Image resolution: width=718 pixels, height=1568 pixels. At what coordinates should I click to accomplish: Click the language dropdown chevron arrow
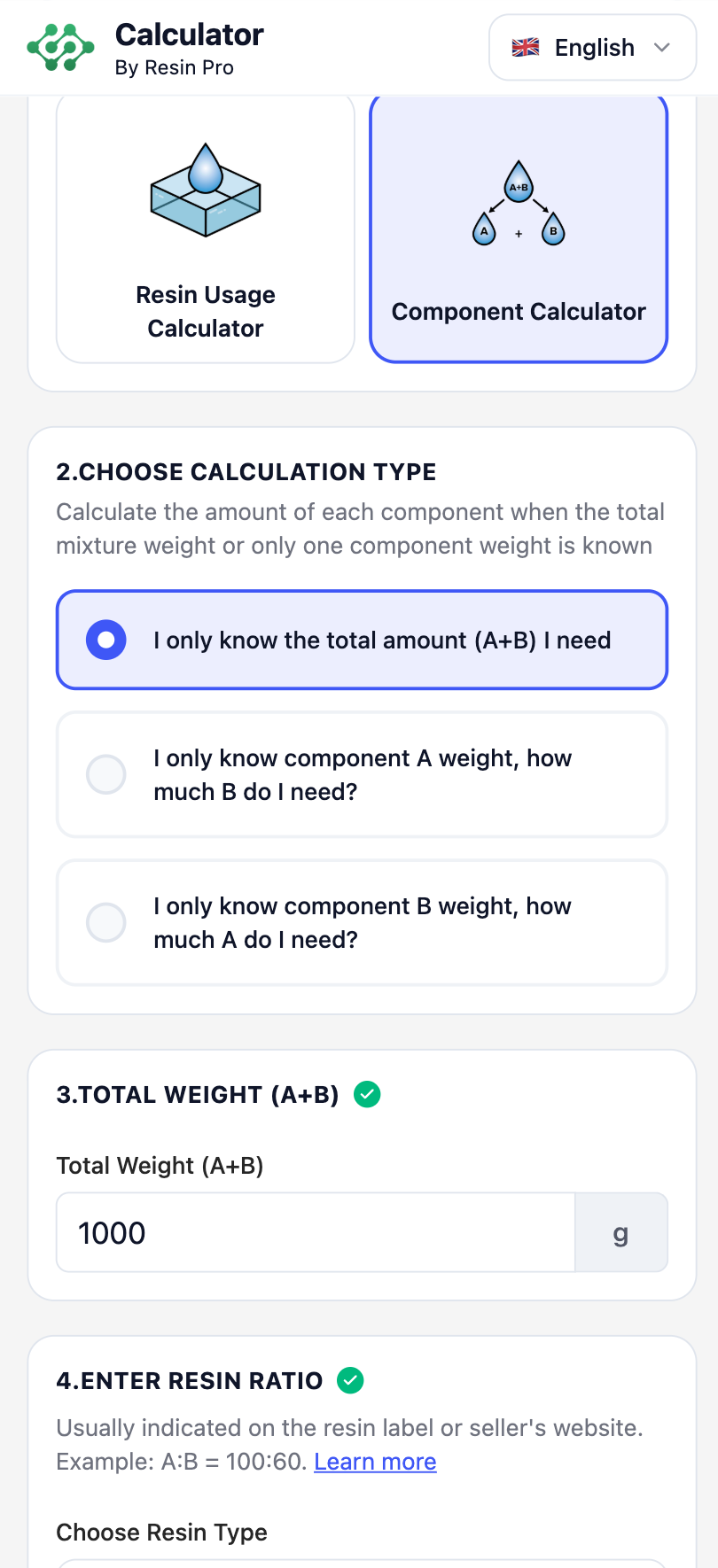661,48
